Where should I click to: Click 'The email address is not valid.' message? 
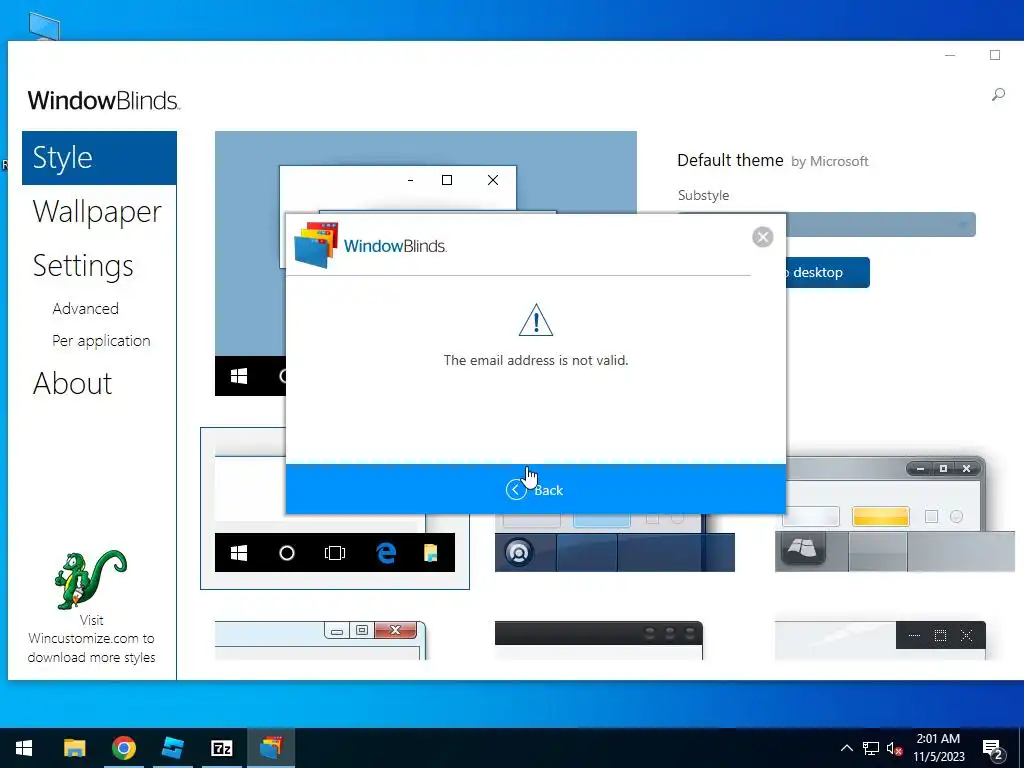click(536, 360)
